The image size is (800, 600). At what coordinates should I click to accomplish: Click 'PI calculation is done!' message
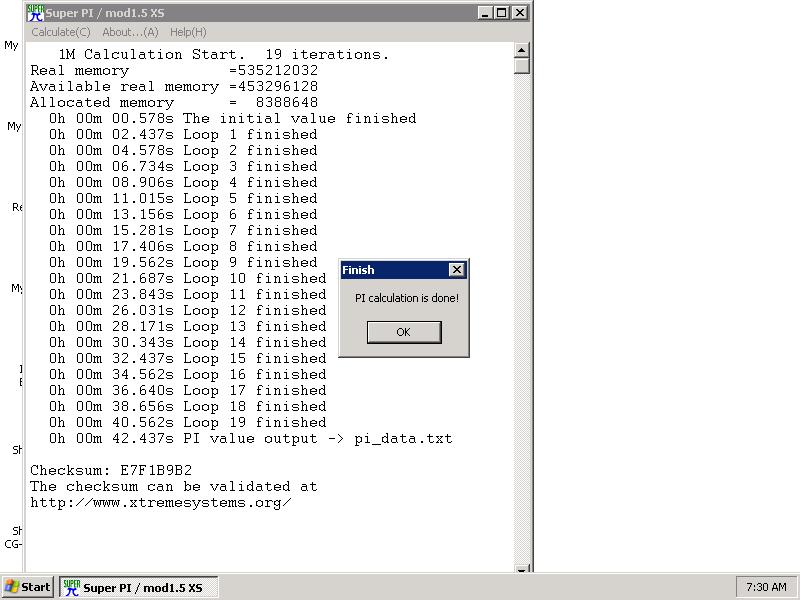(407, 298)
